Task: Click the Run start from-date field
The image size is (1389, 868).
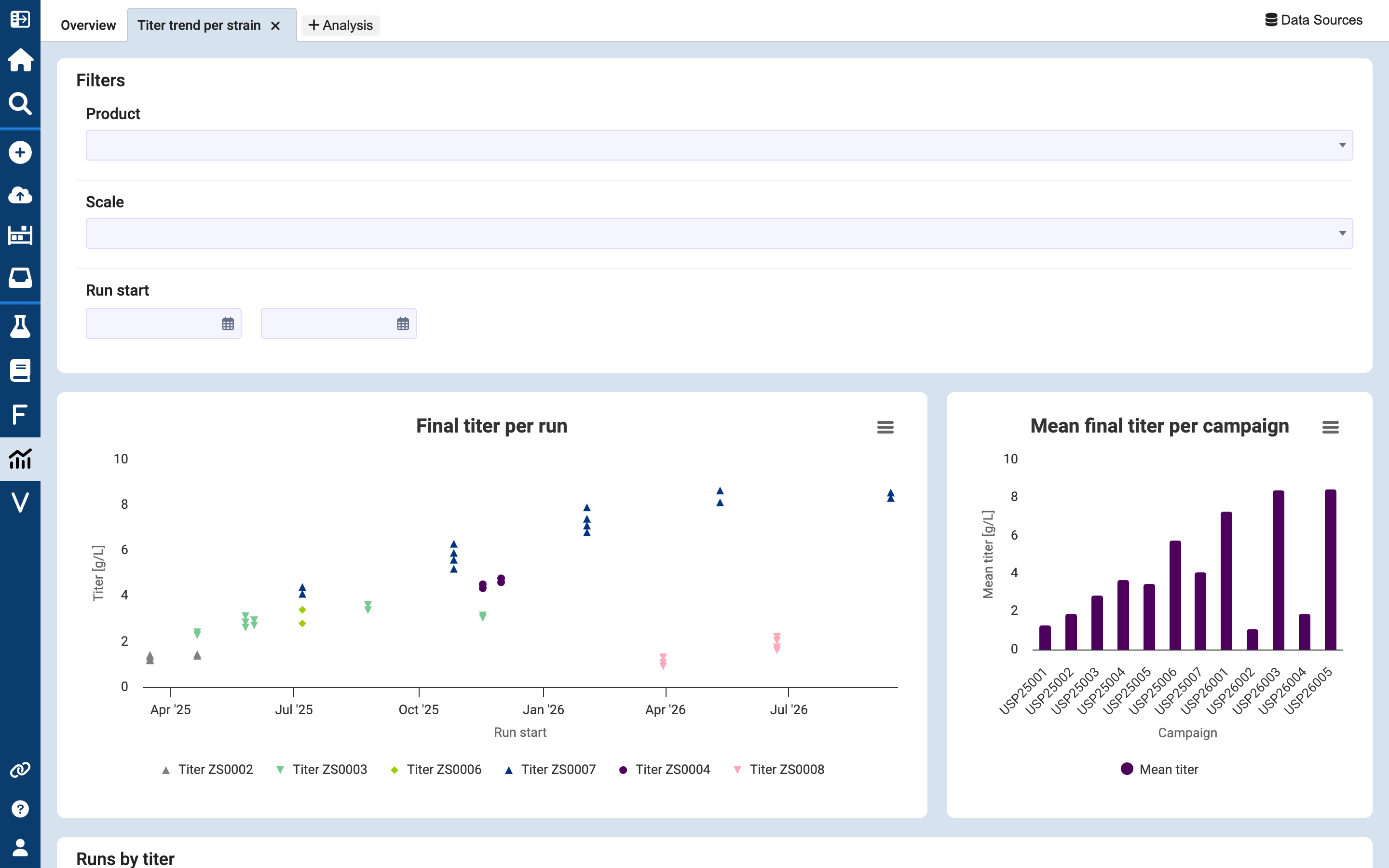Action: point(163,324)
